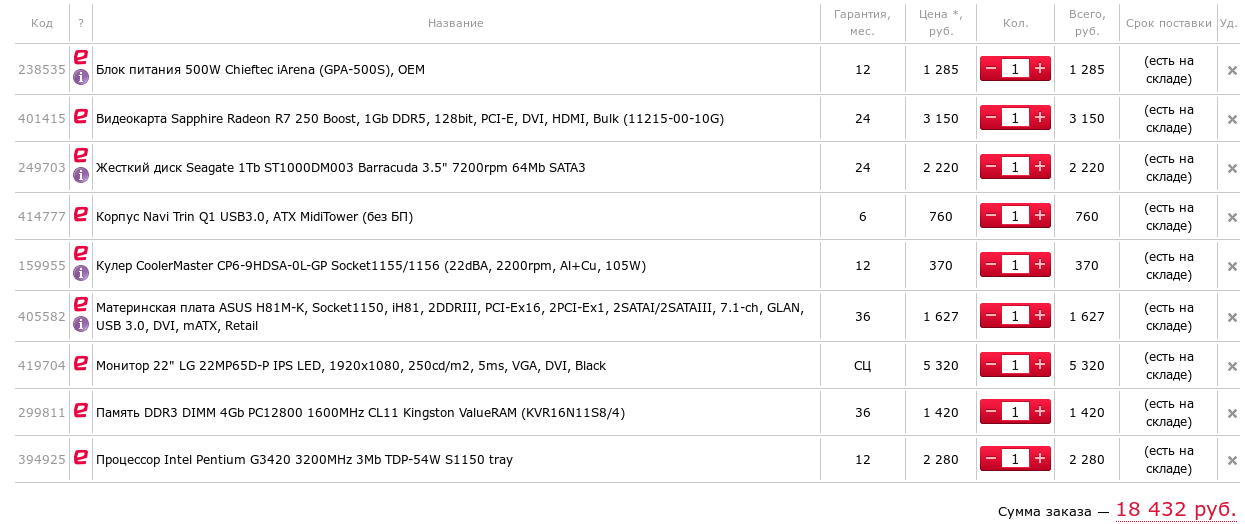Click quantity field of Intel Pentium G3420
The height and width of the screenshot is (524, 1245).
[x=1015, y=459]
